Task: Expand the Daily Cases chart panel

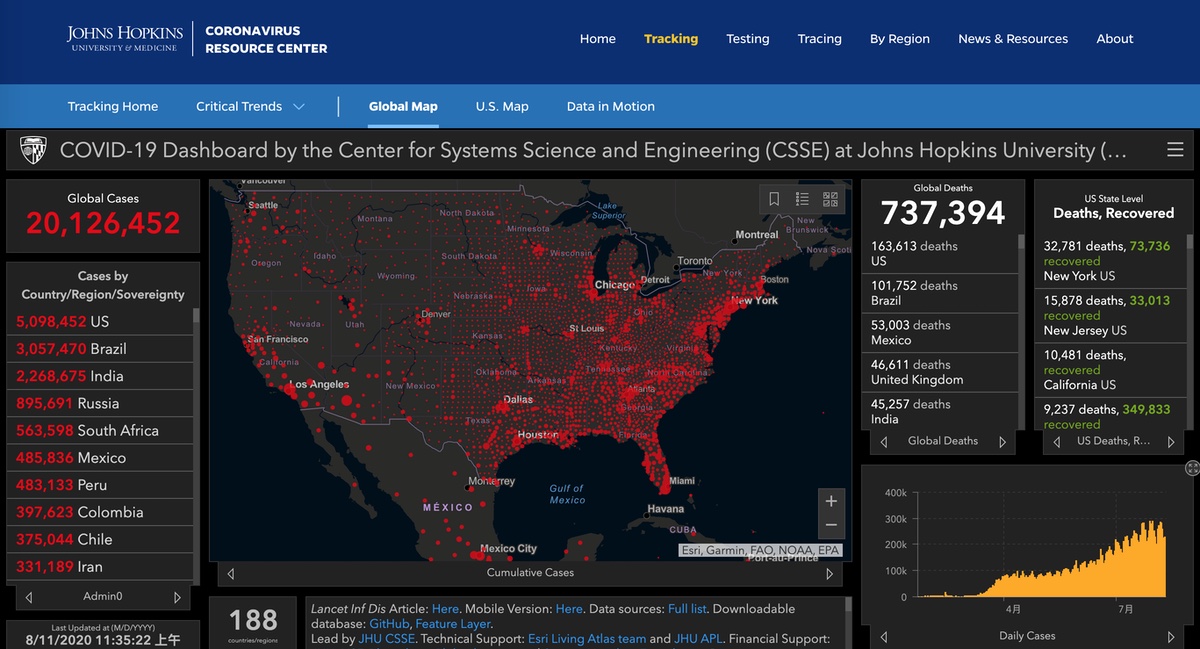Action: pos(1192,468)
